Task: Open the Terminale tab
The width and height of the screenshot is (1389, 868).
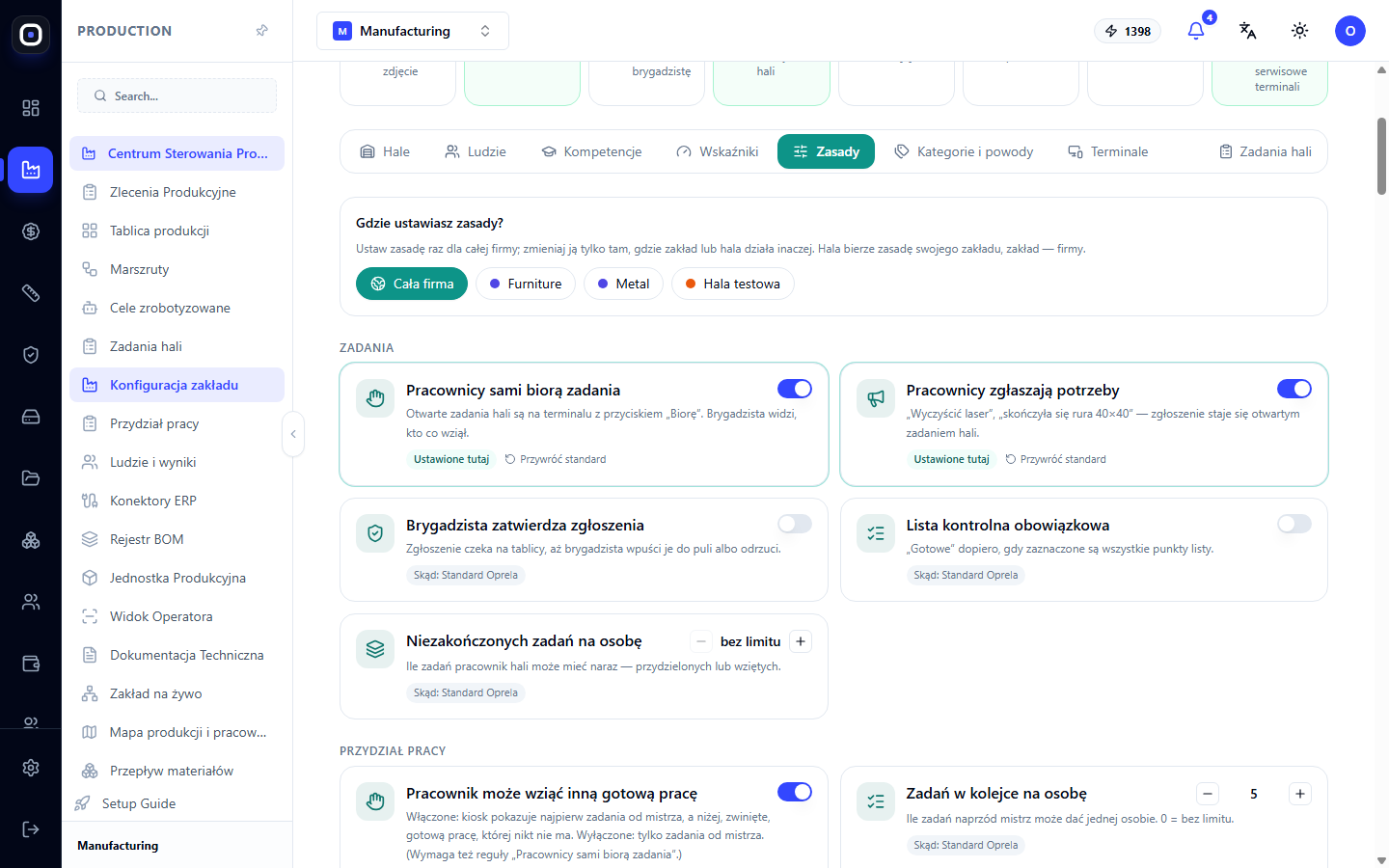Action: (1107, 151)
